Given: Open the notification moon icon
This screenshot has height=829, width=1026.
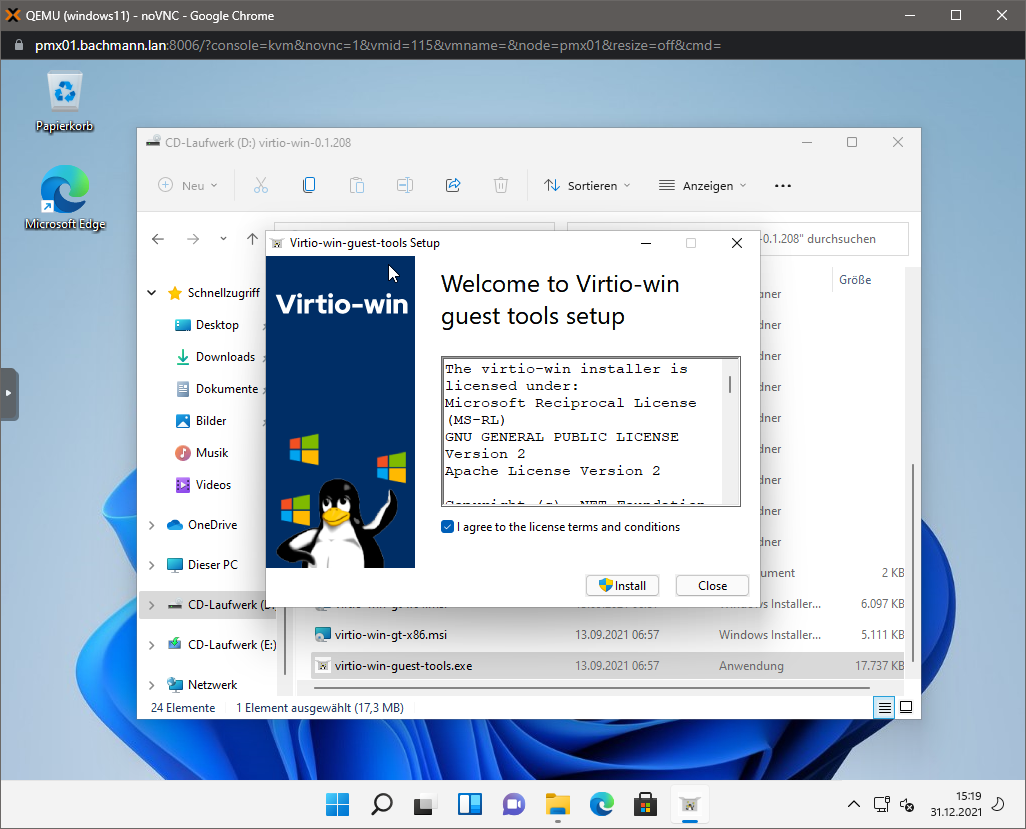Looking at the screenshot, I should (x=999, y=804).
